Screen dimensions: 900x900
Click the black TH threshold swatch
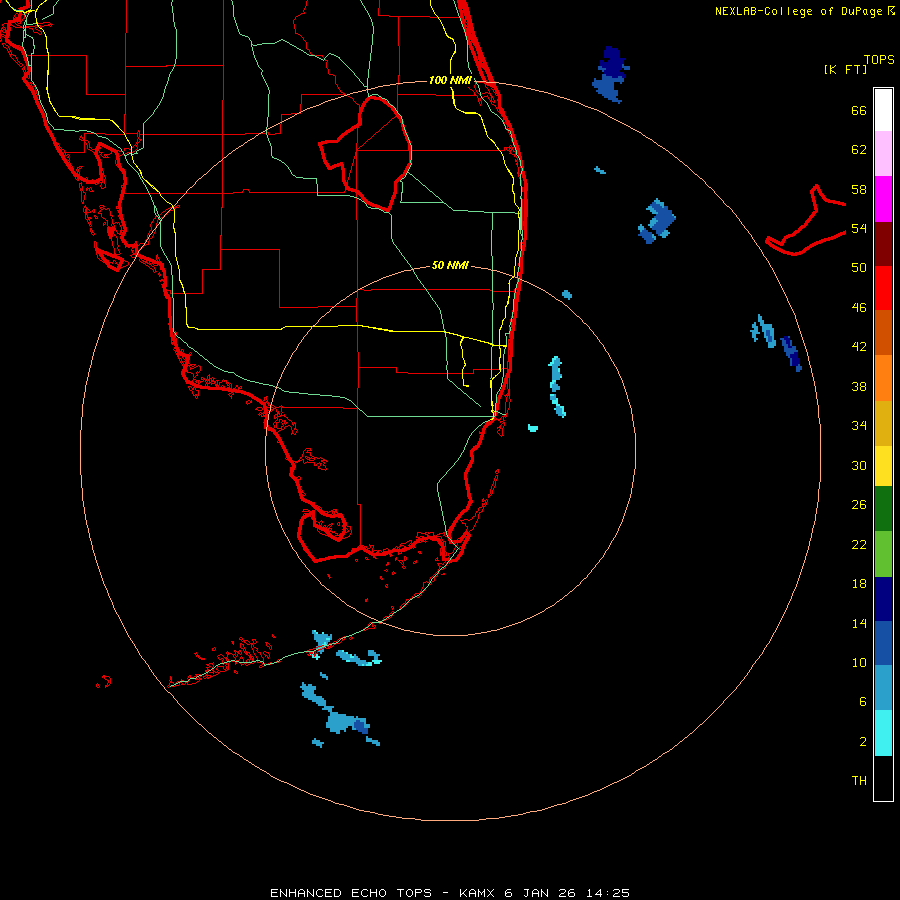[883, 778]
